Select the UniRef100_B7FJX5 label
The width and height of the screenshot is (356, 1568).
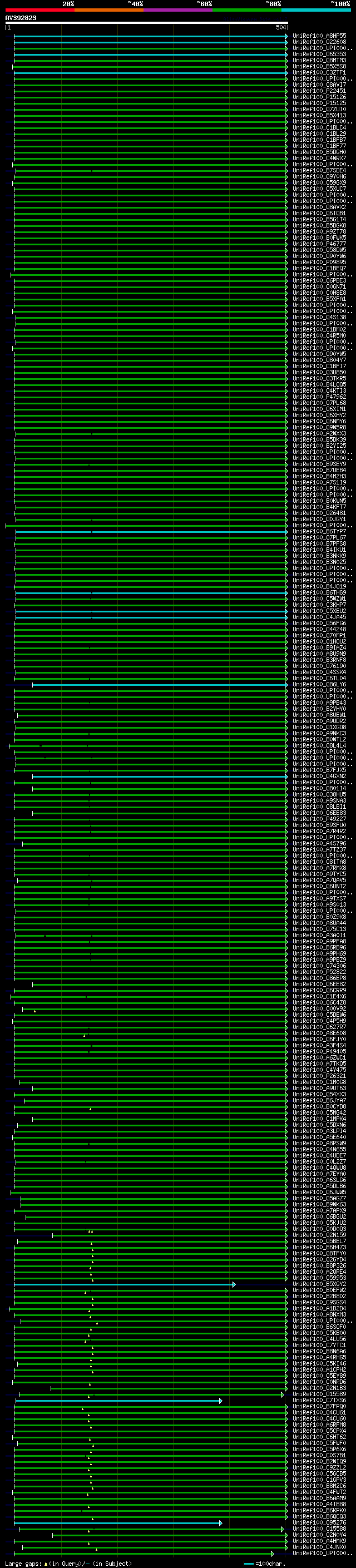pyautogui.click(x=319, y=770)
